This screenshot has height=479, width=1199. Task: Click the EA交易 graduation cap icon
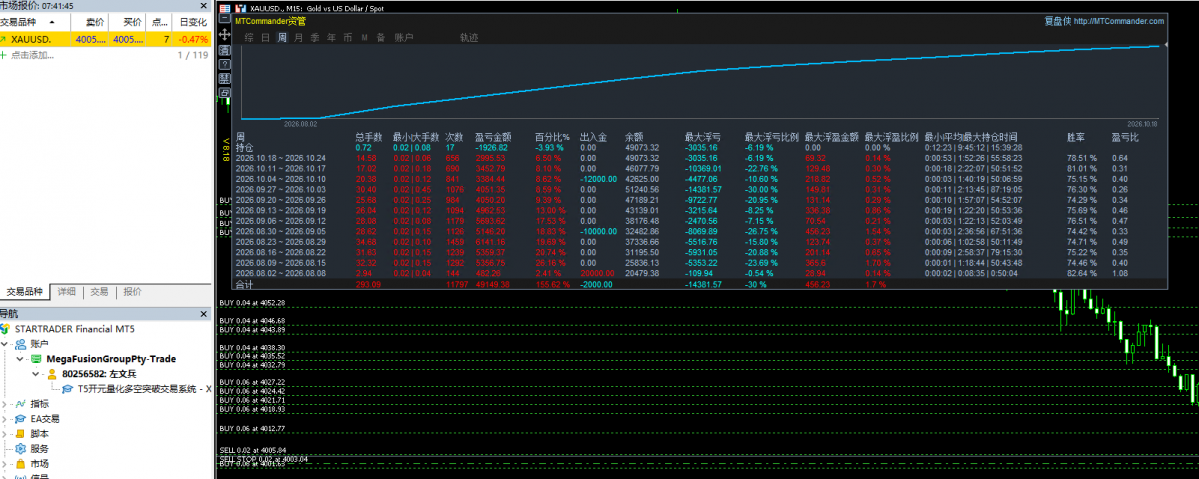pyautogui.click(x=21, y=419)
